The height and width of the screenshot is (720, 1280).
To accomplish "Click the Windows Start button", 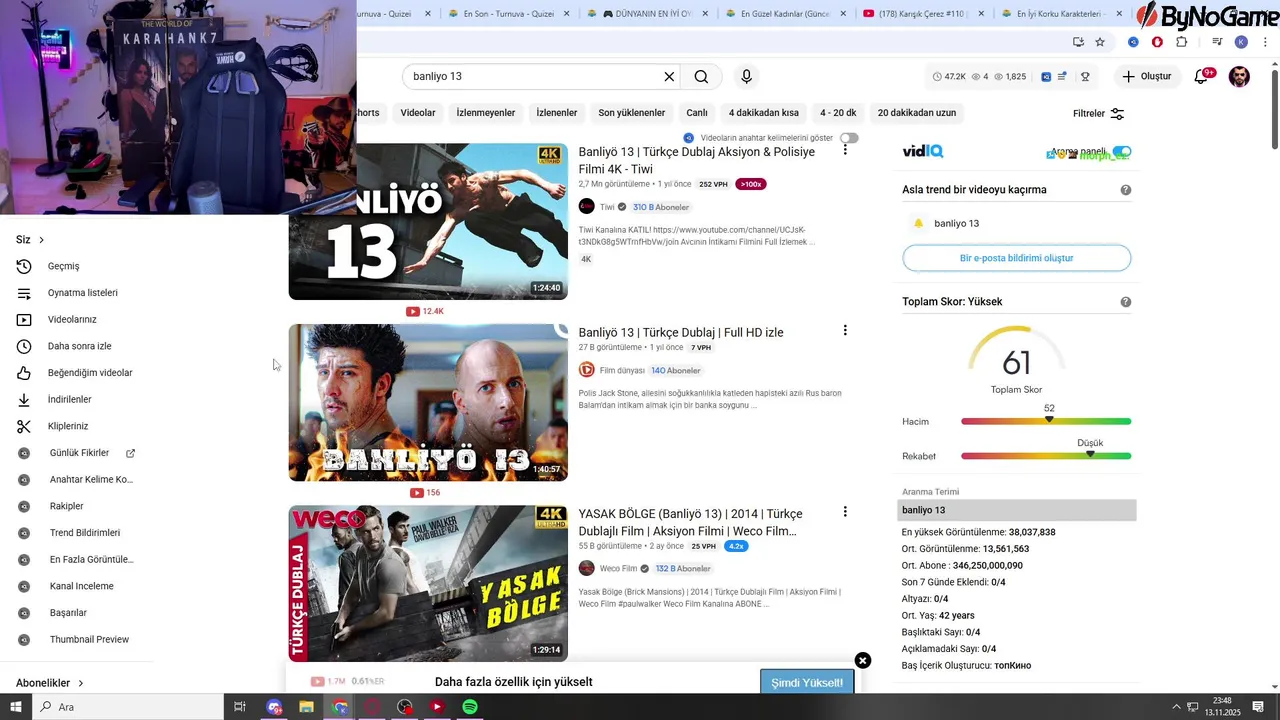I will [x=16, y=707].
